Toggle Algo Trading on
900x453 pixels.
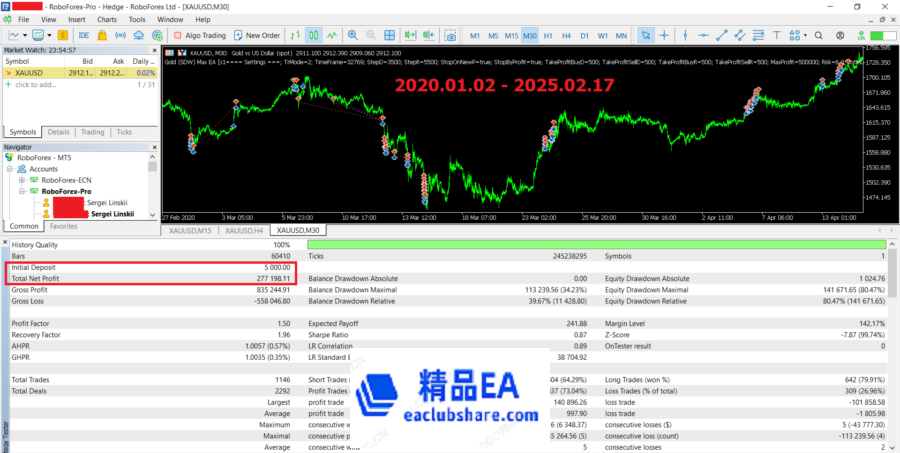pos(200,36)
